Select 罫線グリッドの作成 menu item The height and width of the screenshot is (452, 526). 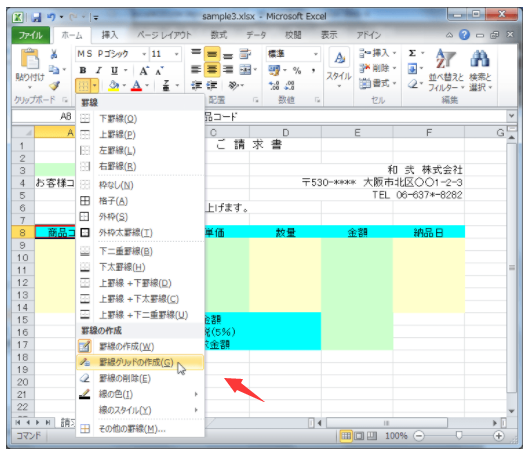[140, 362]
